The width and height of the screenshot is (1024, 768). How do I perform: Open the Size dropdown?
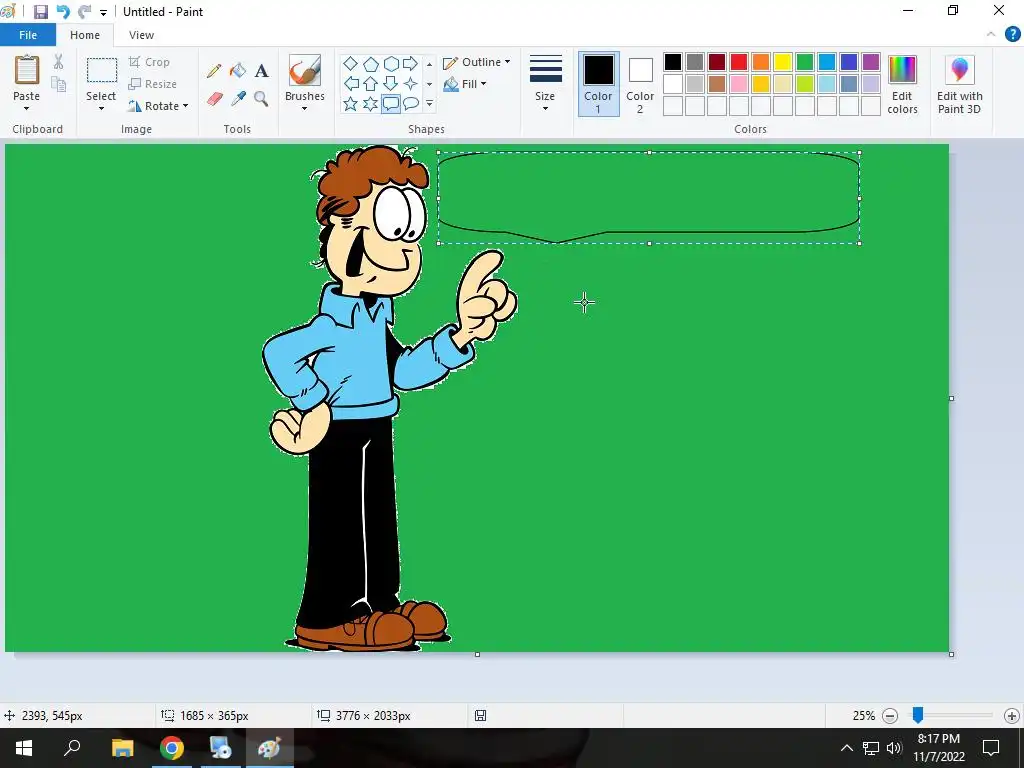point(545,82)
